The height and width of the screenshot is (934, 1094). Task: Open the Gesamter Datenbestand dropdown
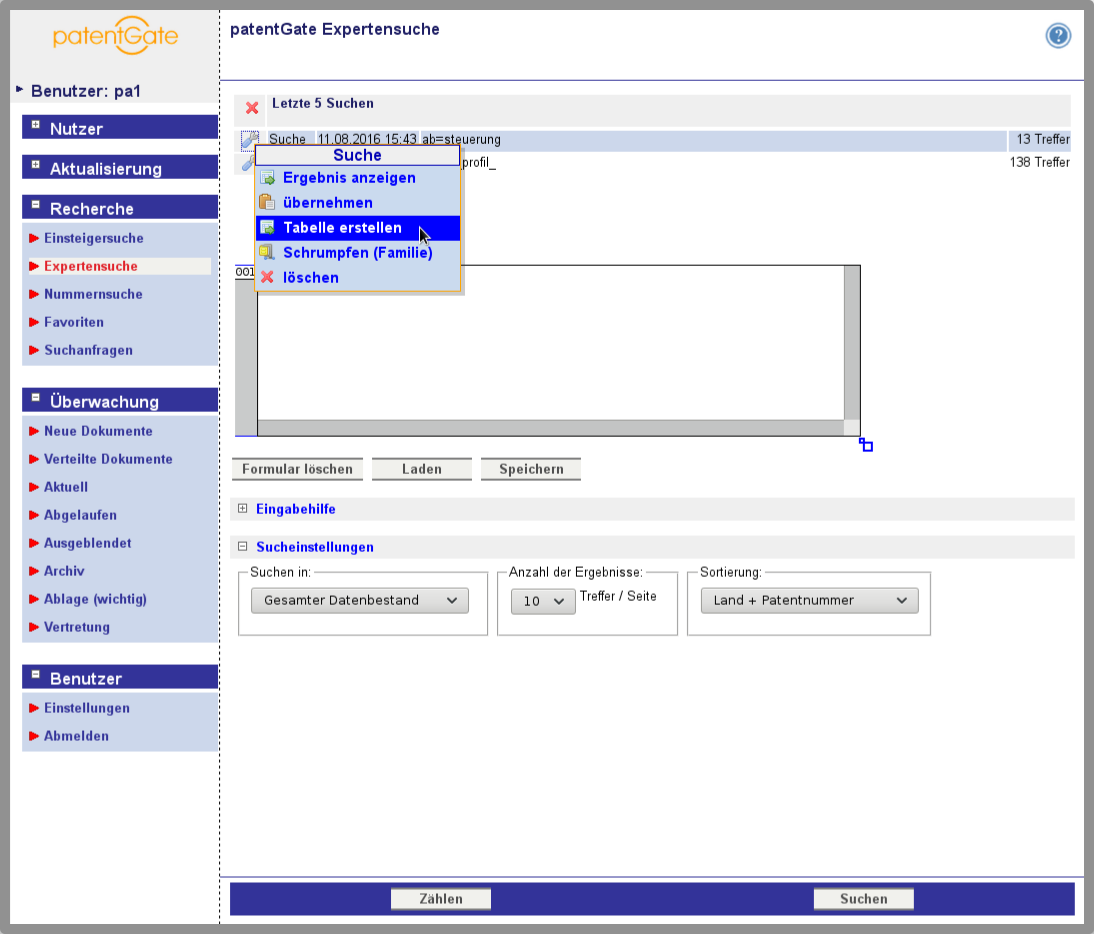[359, 601]
